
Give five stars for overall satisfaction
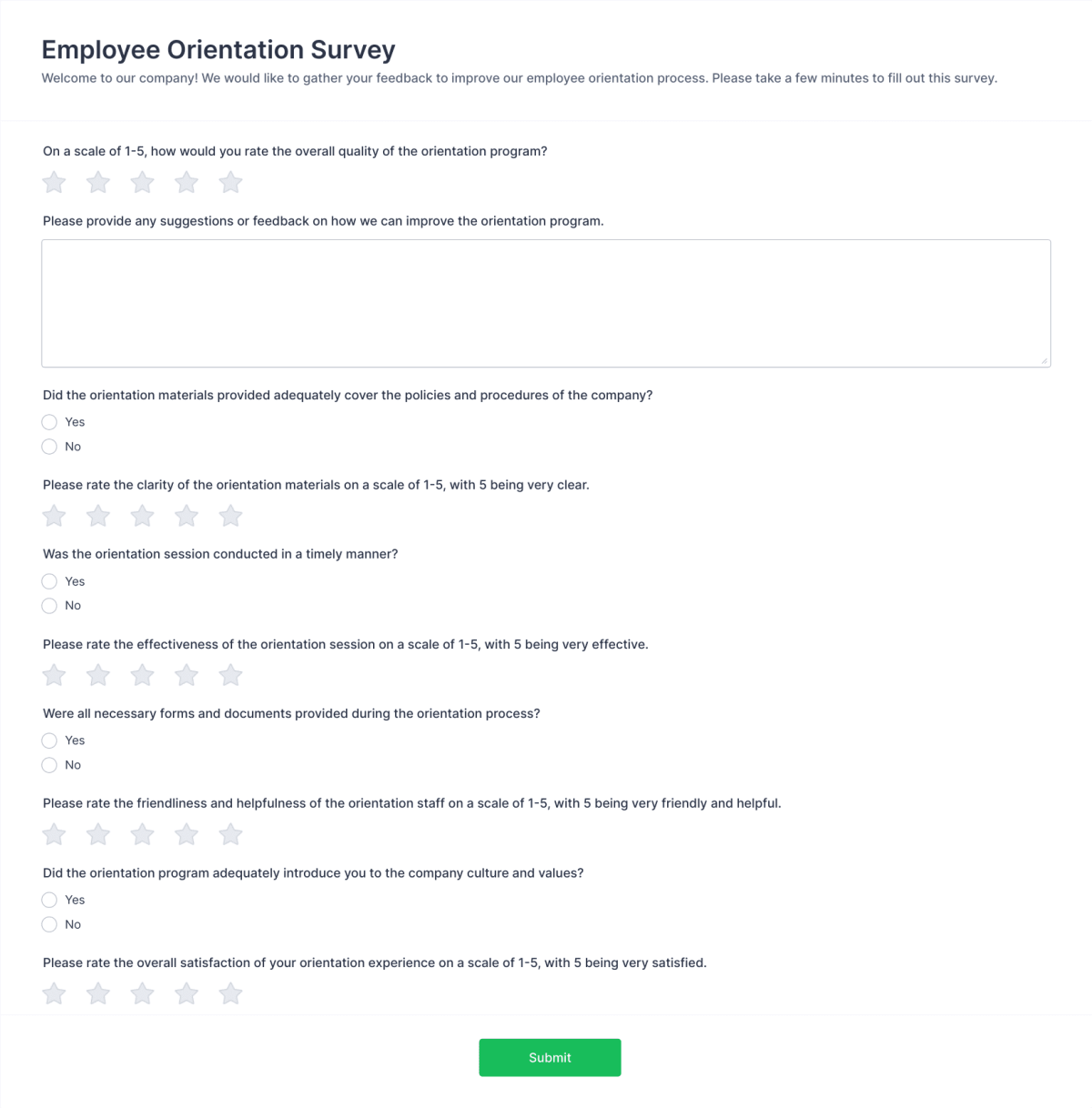pyautogui.click(x=230, y=992)
